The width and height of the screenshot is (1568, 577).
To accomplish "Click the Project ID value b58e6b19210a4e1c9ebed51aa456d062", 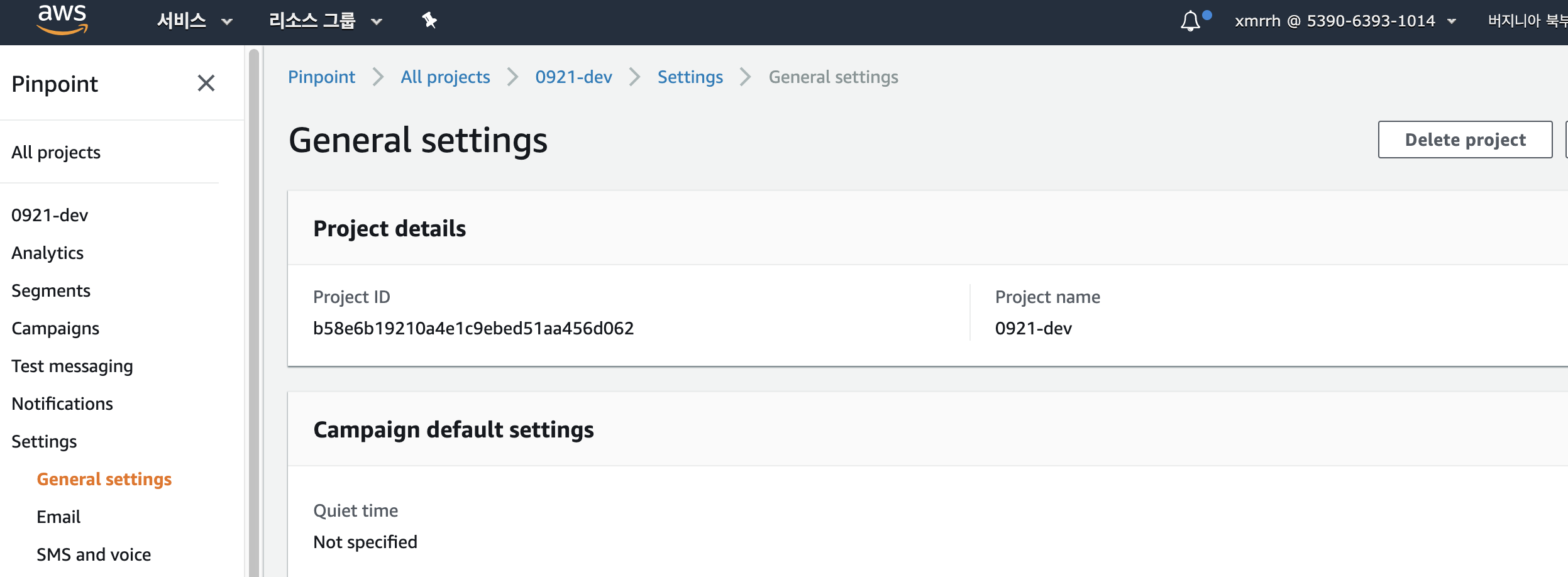I will point(473,328).
